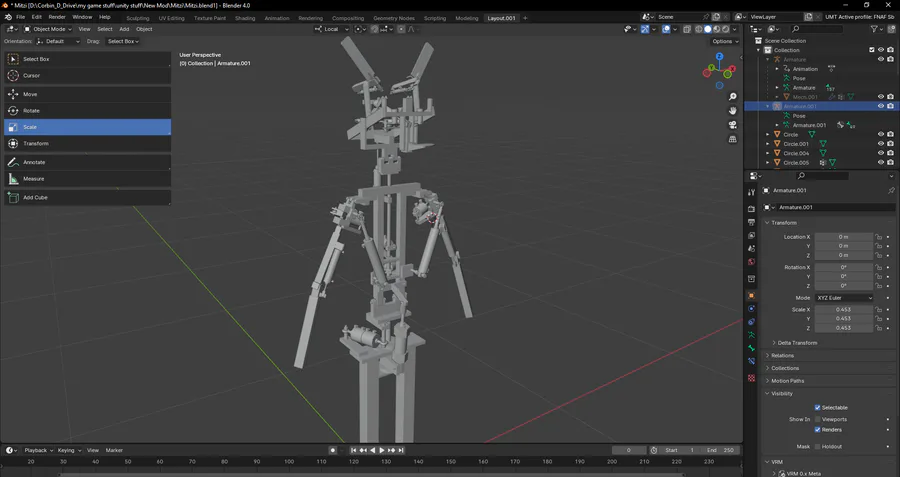This screenshot has height=477, width=900.
Task: Click the timeline End frame field
Action: [x=720, y=451]
